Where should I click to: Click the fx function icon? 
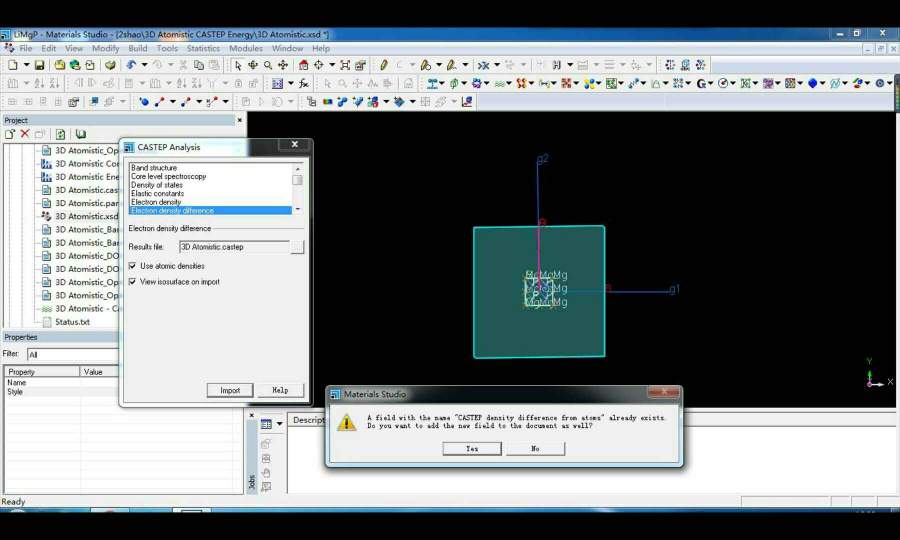pos(304,84)
